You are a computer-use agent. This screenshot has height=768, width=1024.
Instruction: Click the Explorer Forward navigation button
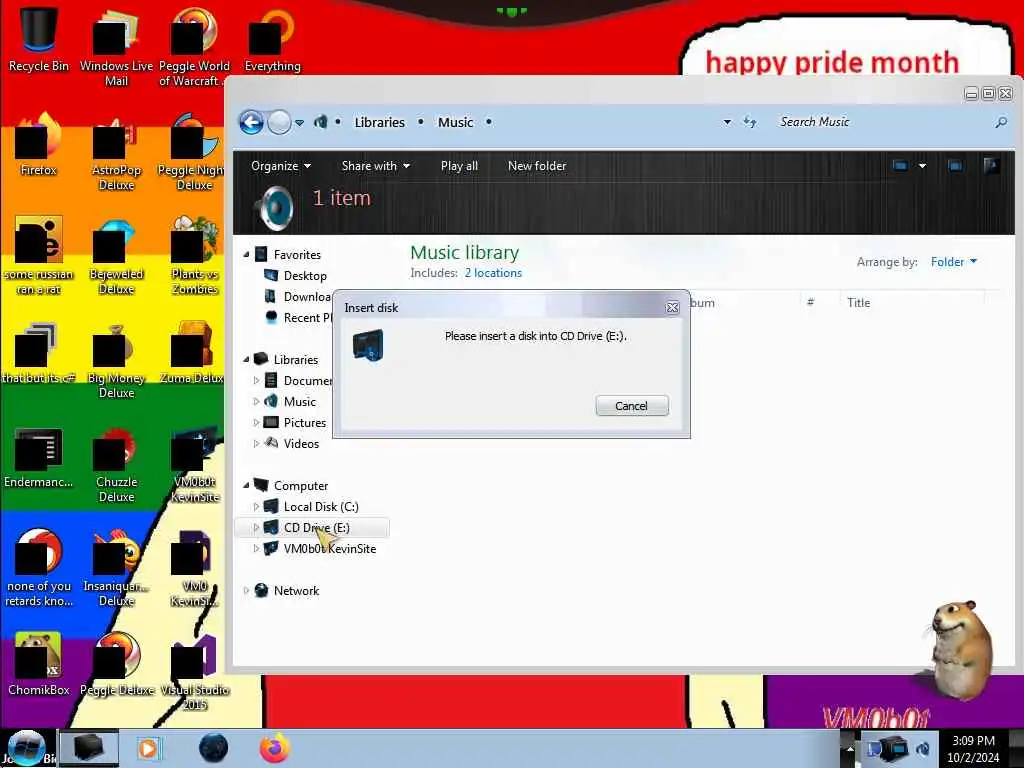click(280, 122)
